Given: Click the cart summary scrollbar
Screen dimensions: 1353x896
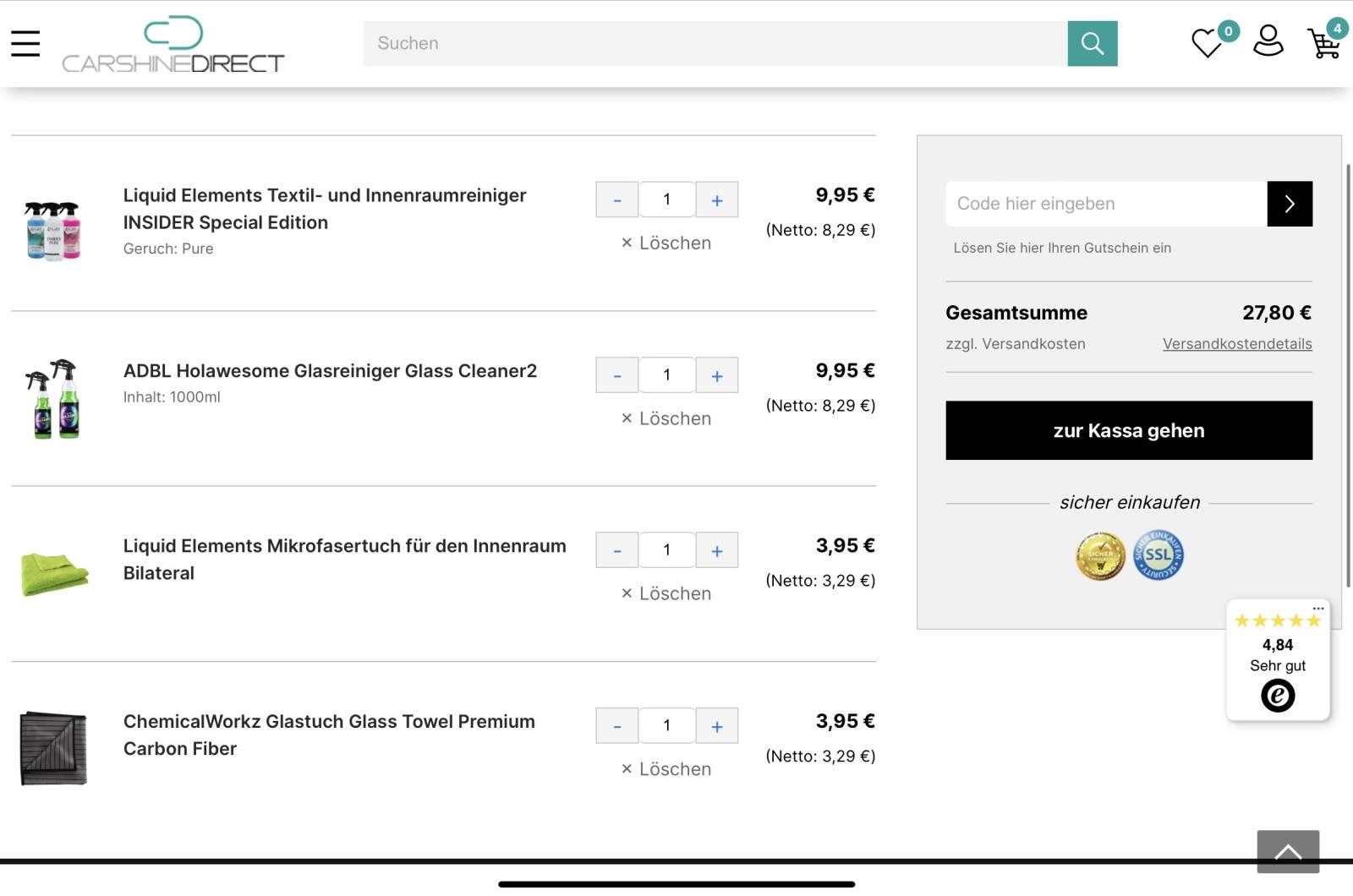Looking at the screenshot, I should 1349,374.
